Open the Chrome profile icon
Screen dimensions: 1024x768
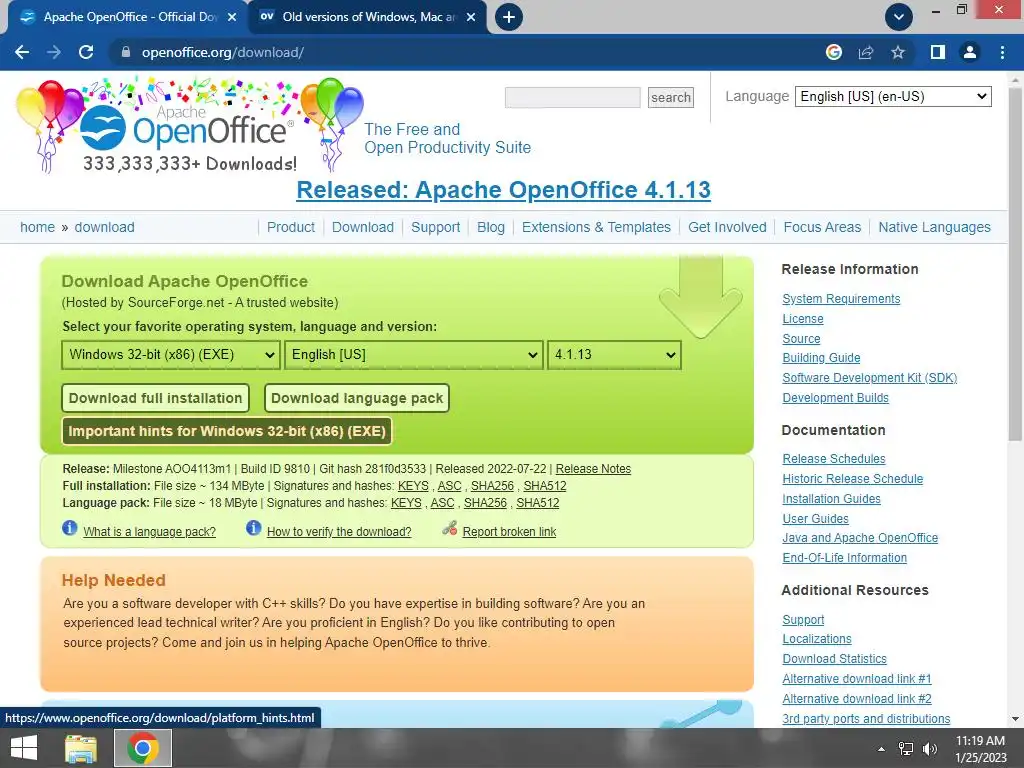click(970, 52)
